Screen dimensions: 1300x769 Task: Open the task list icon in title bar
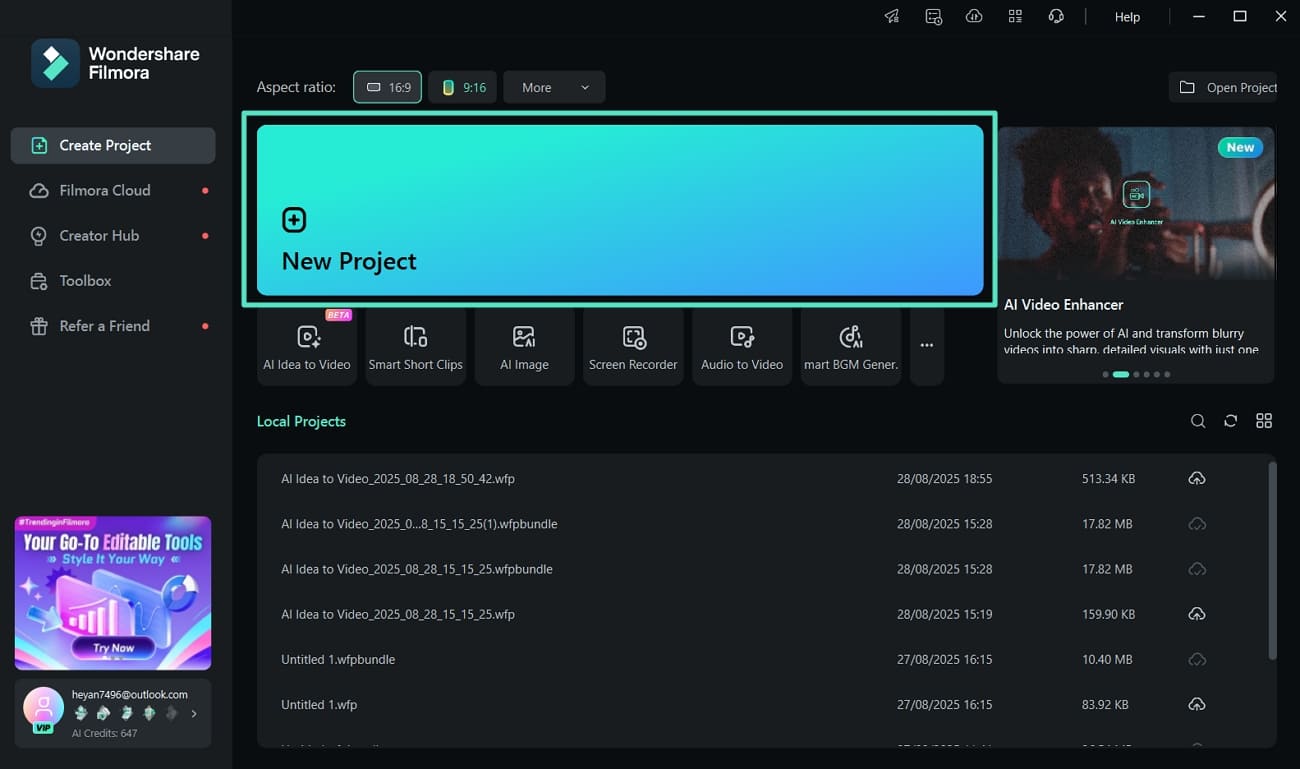point(934,17)
